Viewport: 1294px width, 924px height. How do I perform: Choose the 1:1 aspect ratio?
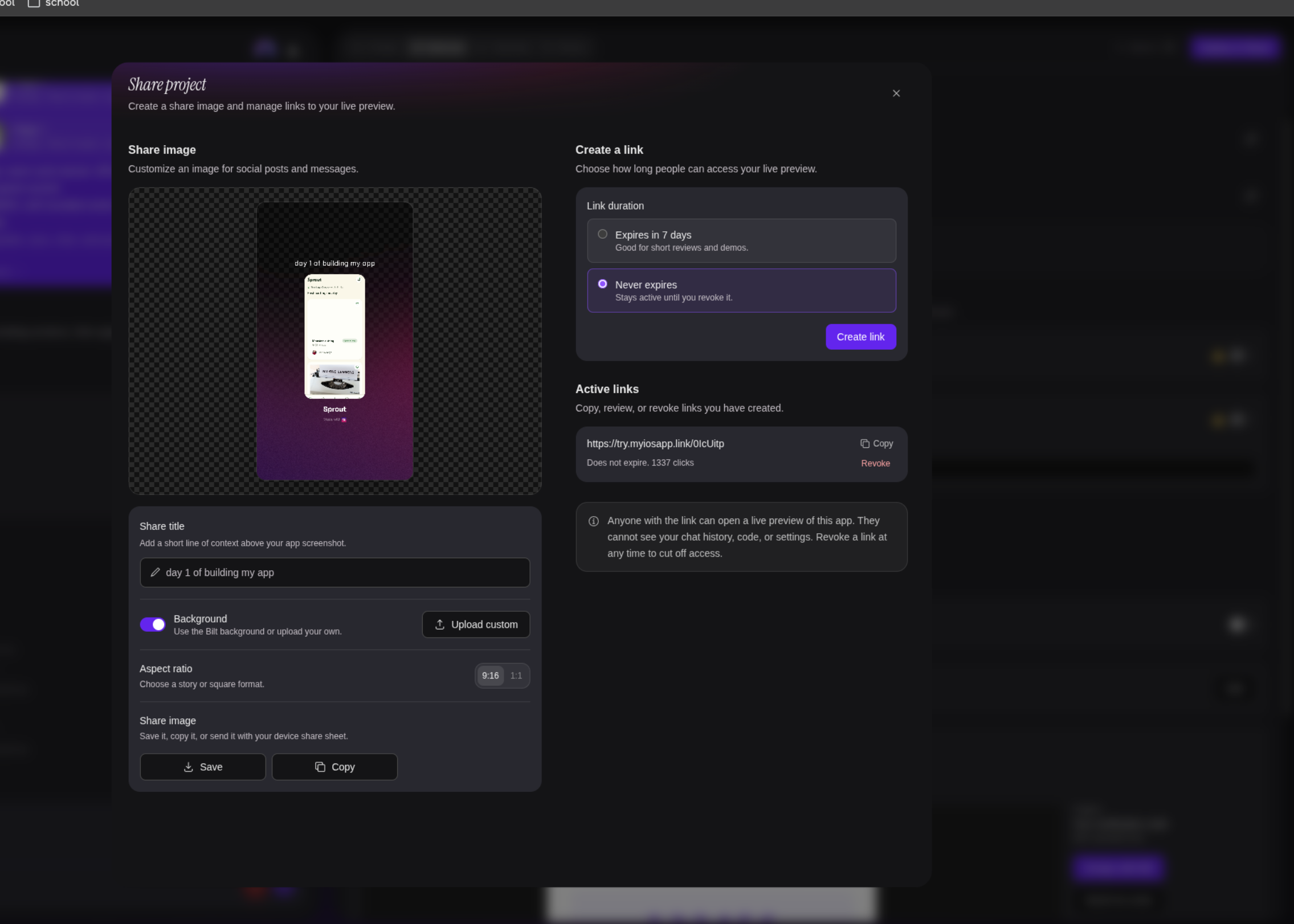coord(516,676)
